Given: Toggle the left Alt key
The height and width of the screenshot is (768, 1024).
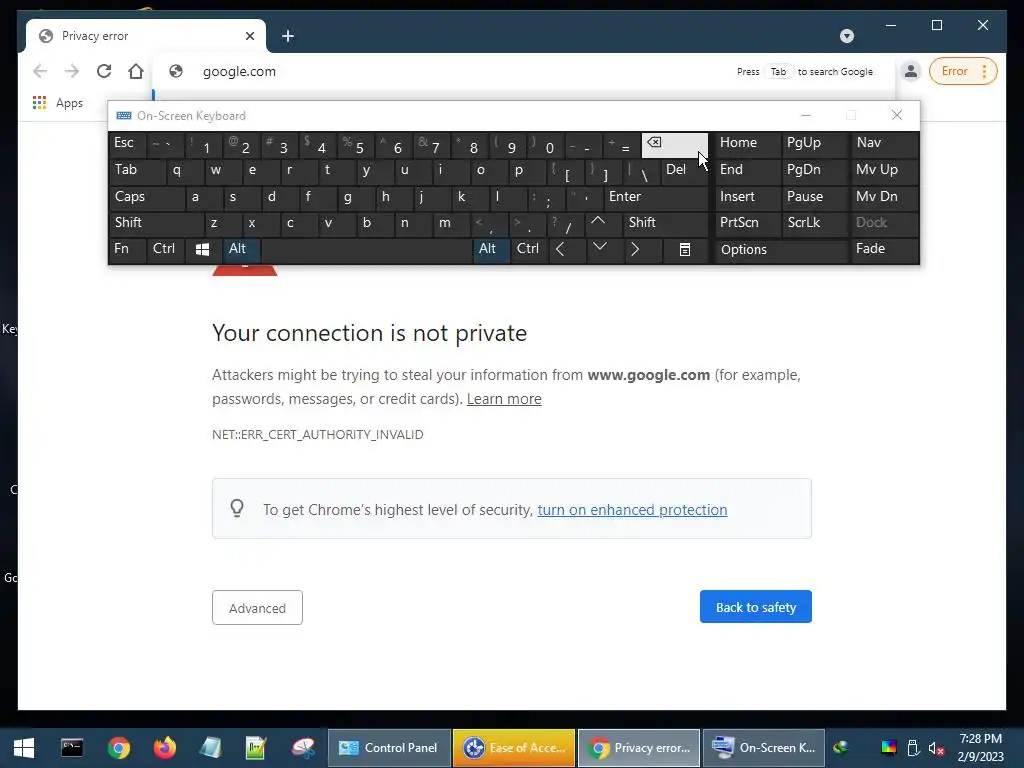Looking at the screenshot, I should point(241,249).
